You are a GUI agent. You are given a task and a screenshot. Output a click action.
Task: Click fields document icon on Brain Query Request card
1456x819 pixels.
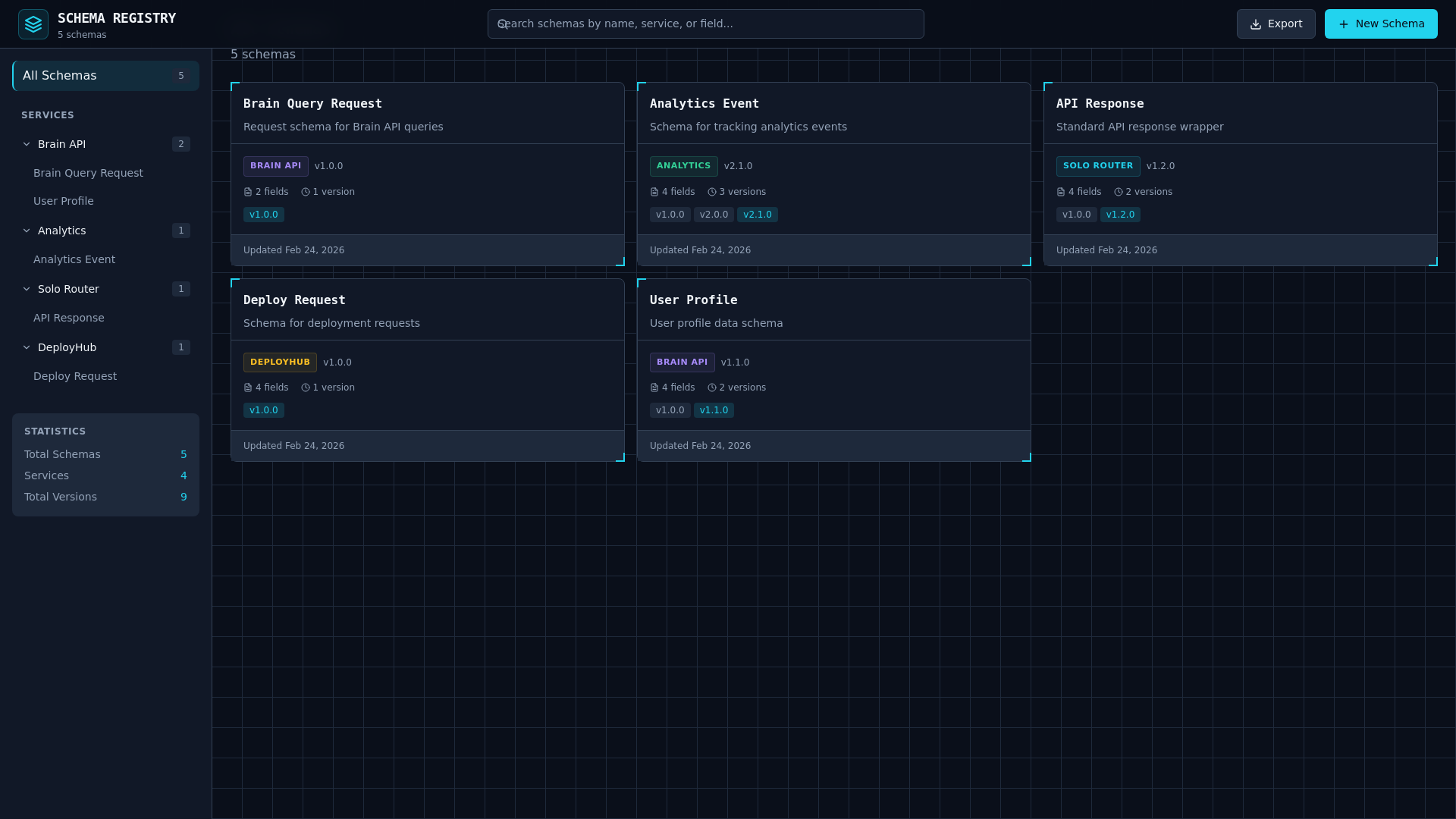pyautogui.click(x=248, y=192)
